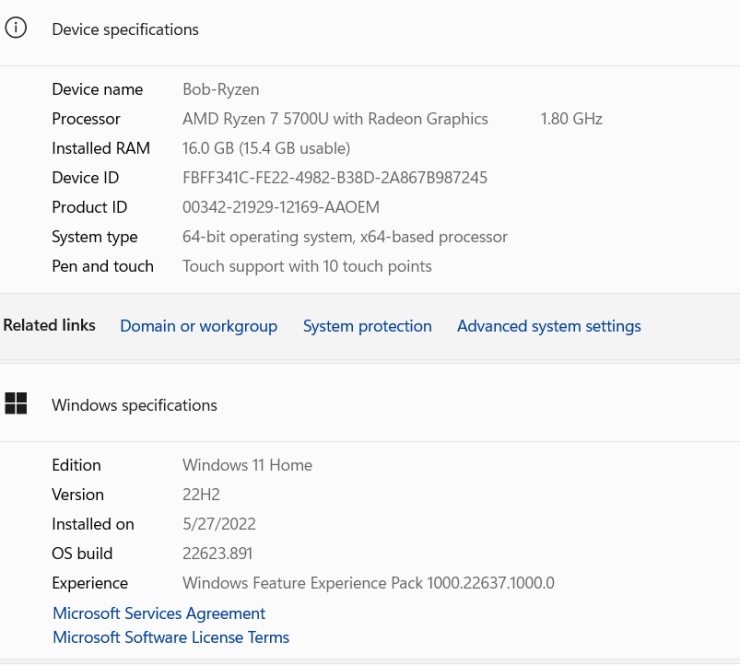Image resolution: width=740 pixels, height=665 pixels.
Task: Click the Installed RAM label
Action: pyautogui.click(x=101, y=148)
